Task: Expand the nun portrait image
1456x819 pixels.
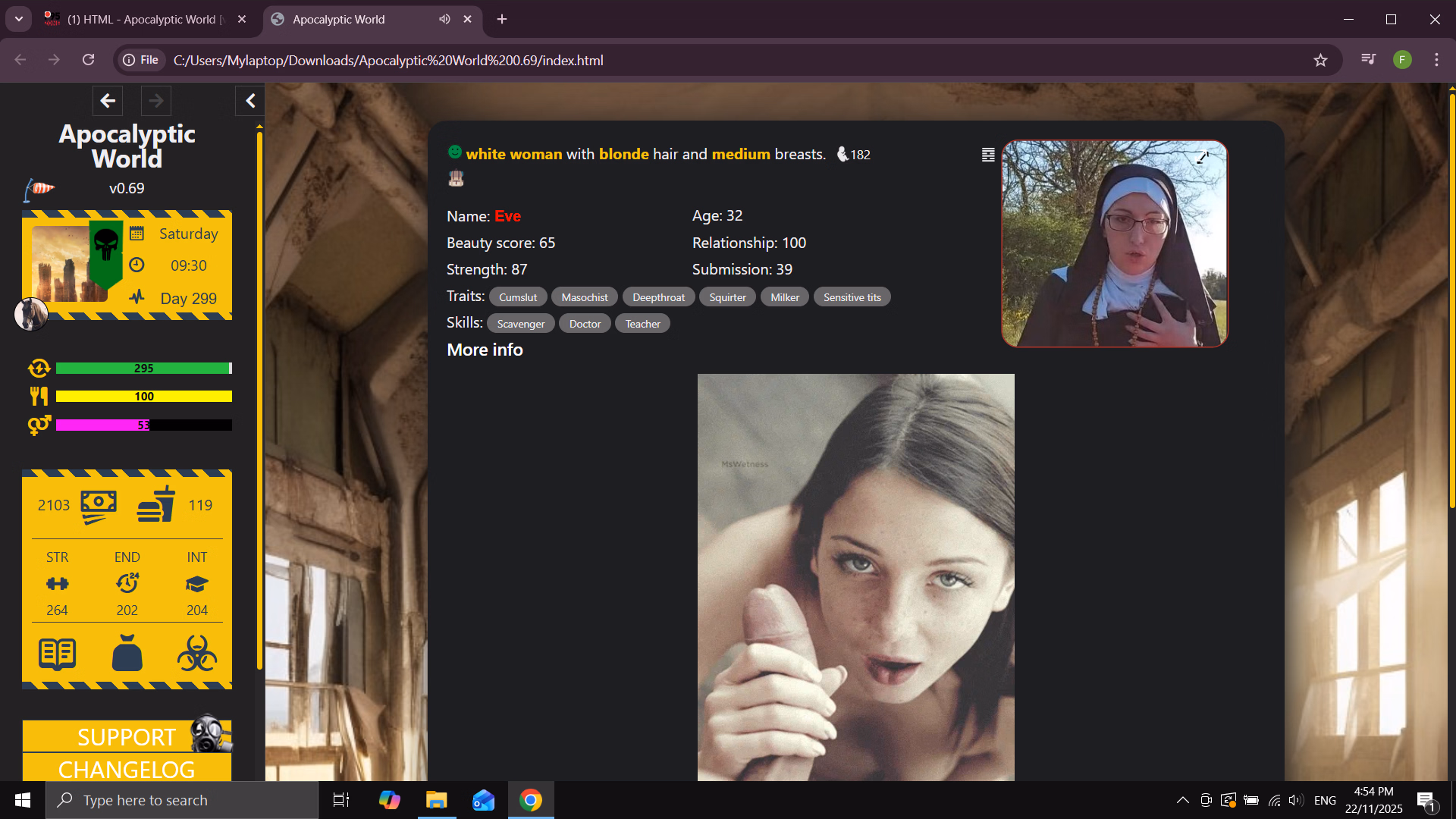Action: pyautogui.click(x=1203, y=158)
